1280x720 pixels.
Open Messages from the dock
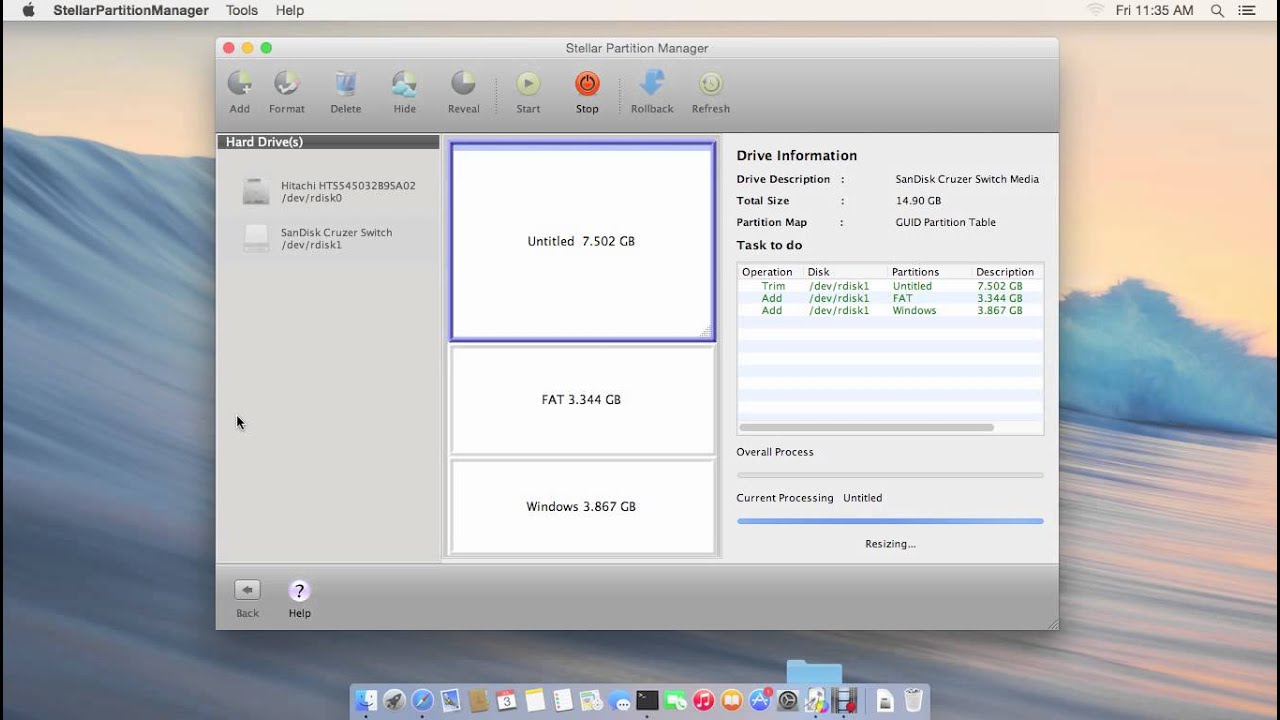(619, 701)
